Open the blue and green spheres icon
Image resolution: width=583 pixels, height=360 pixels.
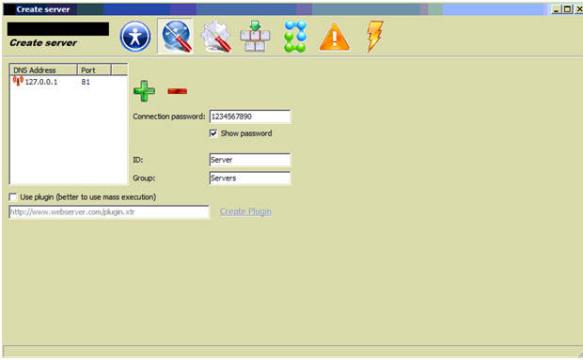[295, 36]
